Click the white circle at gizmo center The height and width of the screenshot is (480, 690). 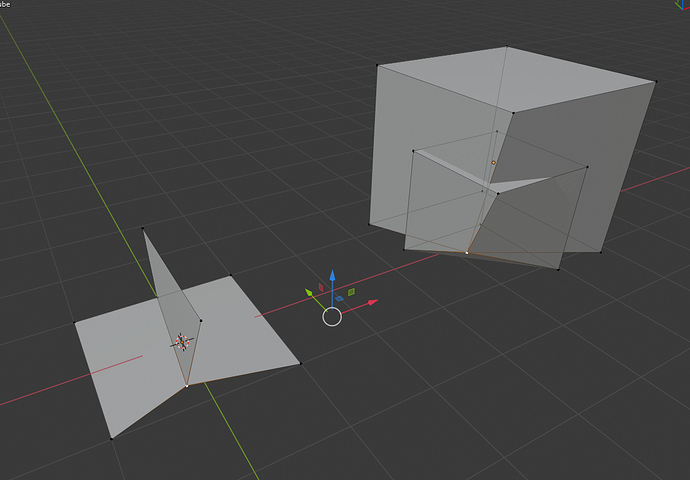(x=332, y=317)
